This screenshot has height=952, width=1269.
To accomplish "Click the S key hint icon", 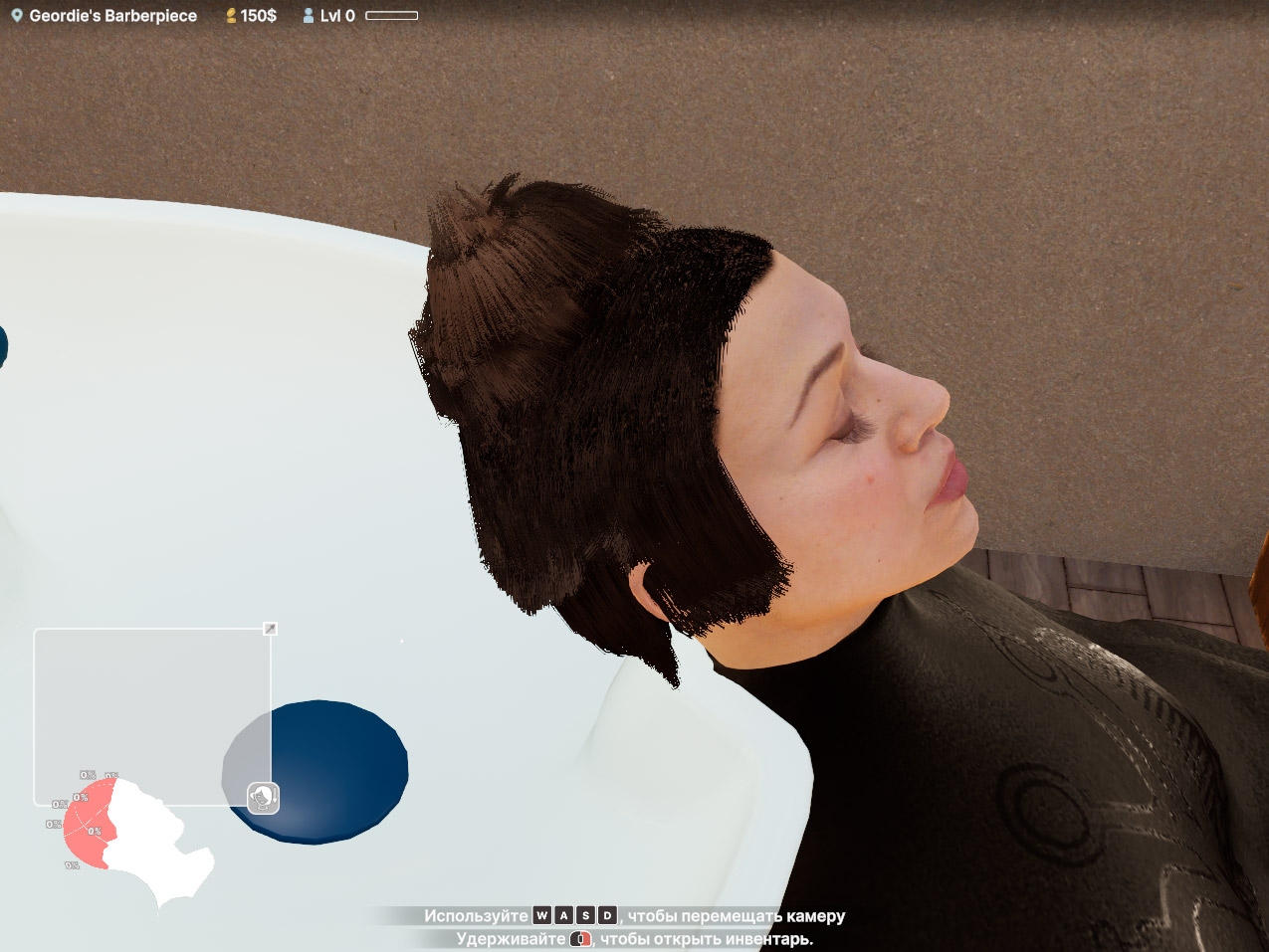I will (x=586, y=916).
